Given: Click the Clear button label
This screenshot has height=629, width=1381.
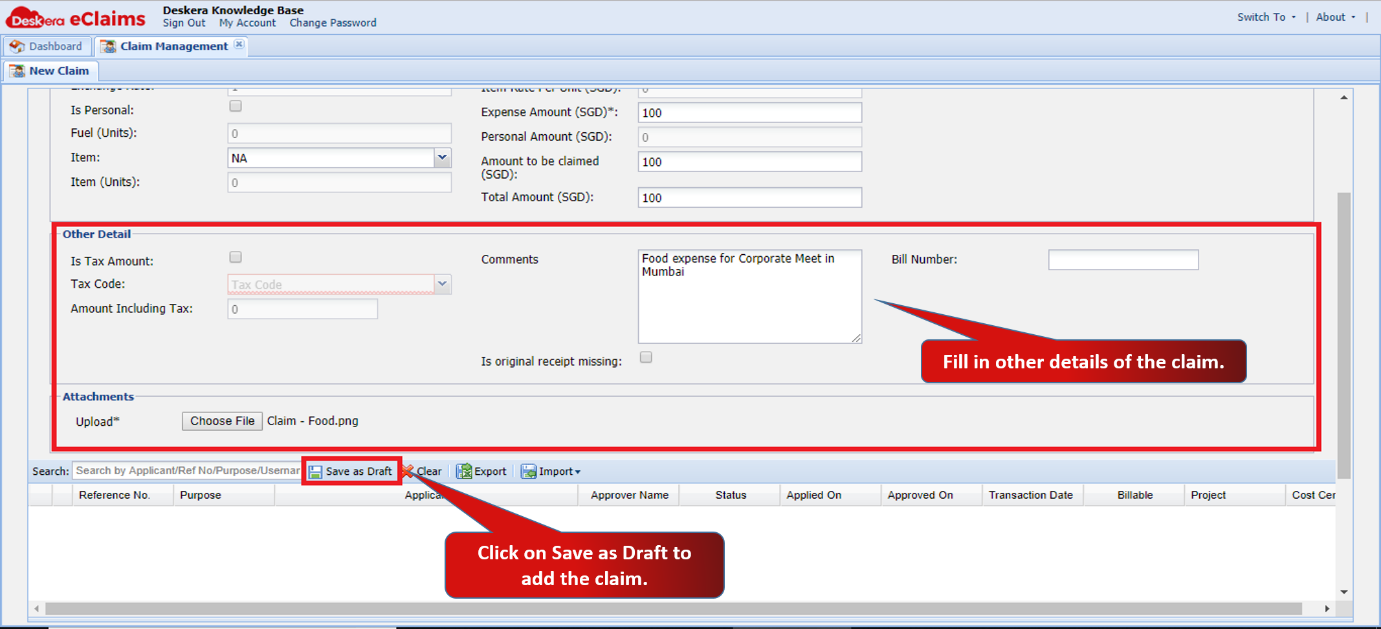Looking at the screenshot, I should click(429, 472).
